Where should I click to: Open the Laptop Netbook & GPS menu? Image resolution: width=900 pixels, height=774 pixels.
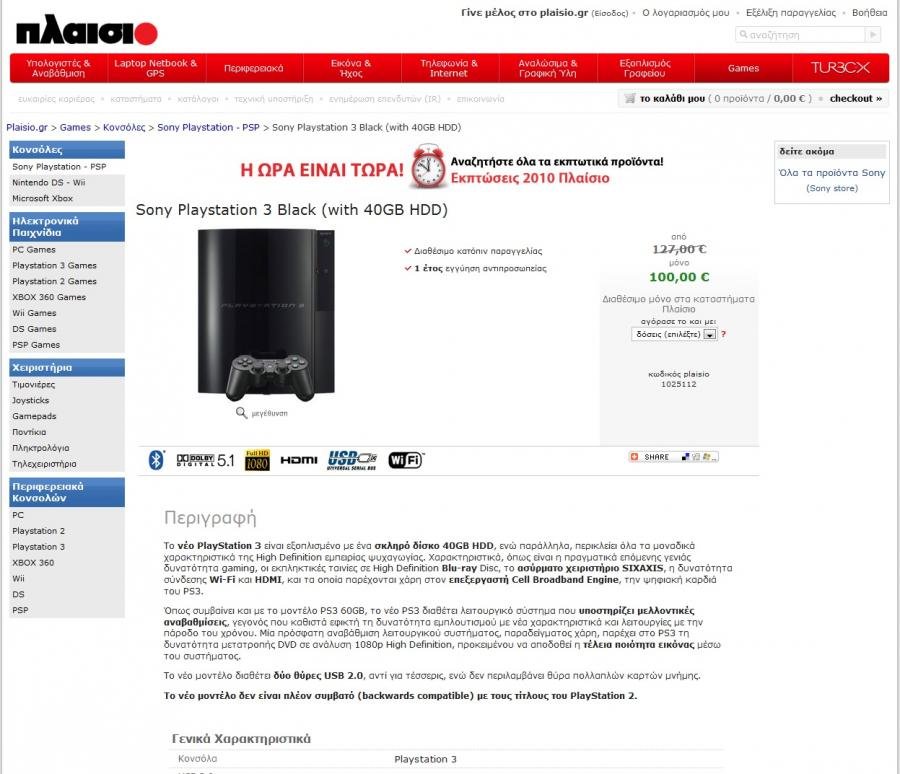click(156, 68)
